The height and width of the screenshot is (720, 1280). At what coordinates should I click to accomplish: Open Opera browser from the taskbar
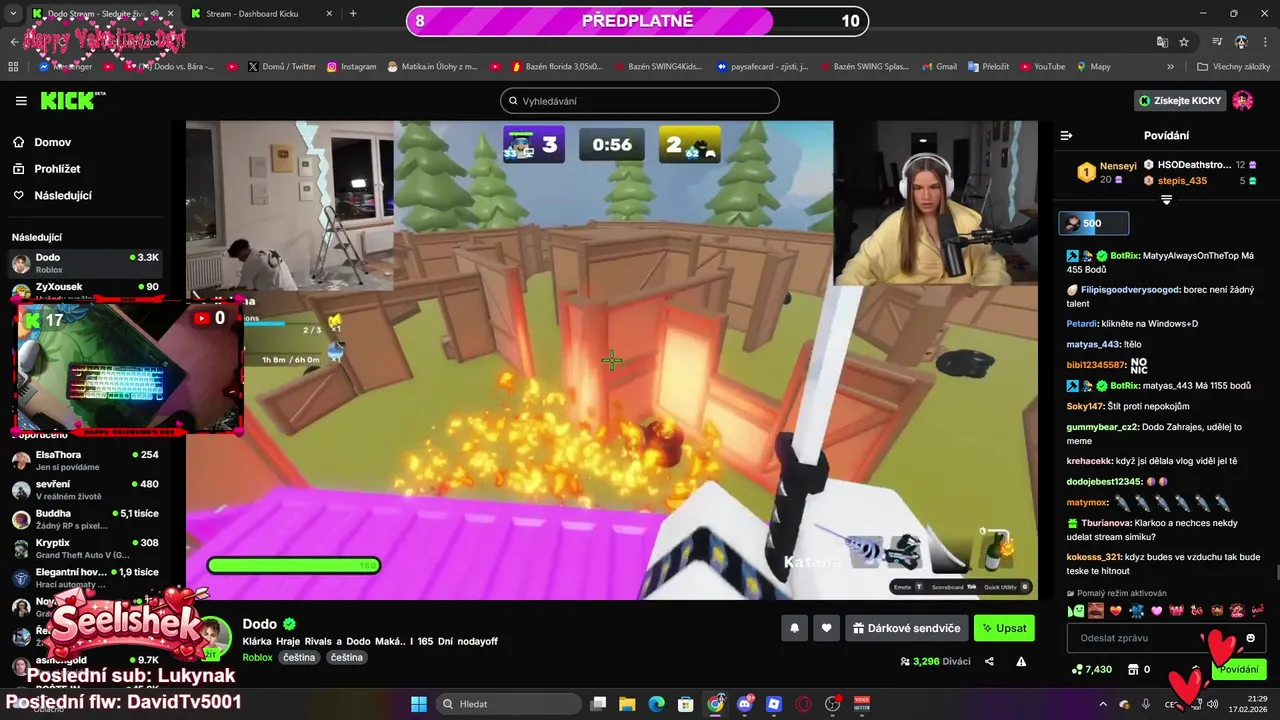[x=803, y=704]
